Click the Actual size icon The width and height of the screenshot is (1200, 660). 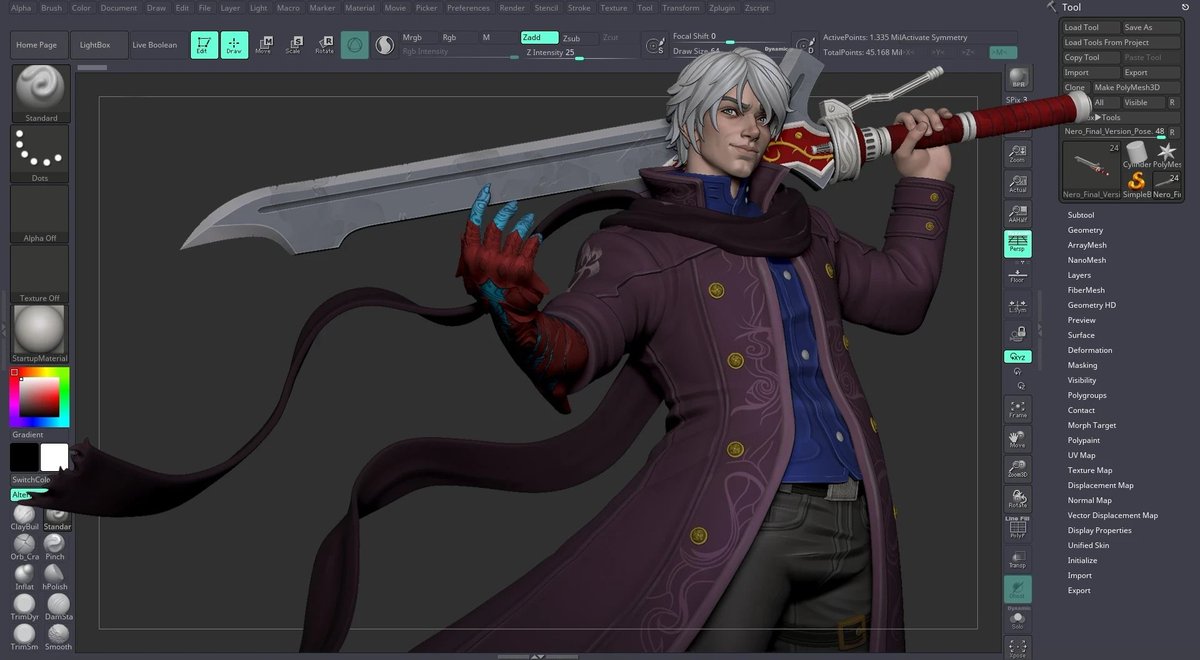[1017, 182]
